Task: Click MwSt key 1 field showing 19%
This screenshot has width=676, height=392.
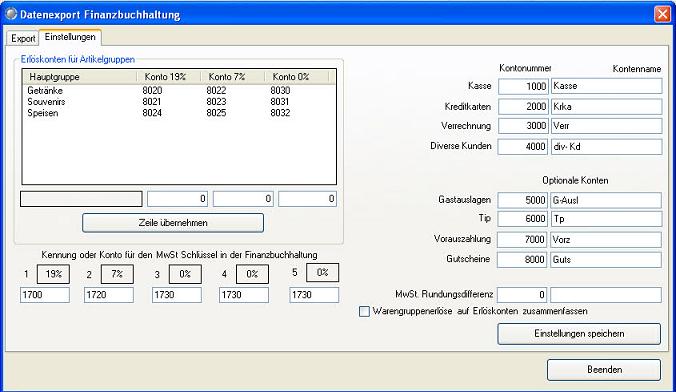Action: click(x=53, y=274)
